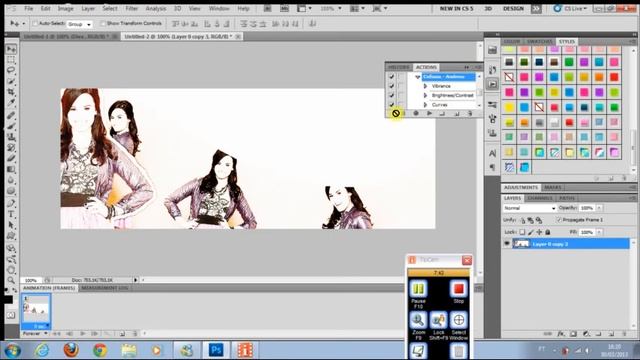The image size is (640, 360).
Task: Enable Show Transform Controls checkbox
Action: pyautogui.click(x=103, y=24)
